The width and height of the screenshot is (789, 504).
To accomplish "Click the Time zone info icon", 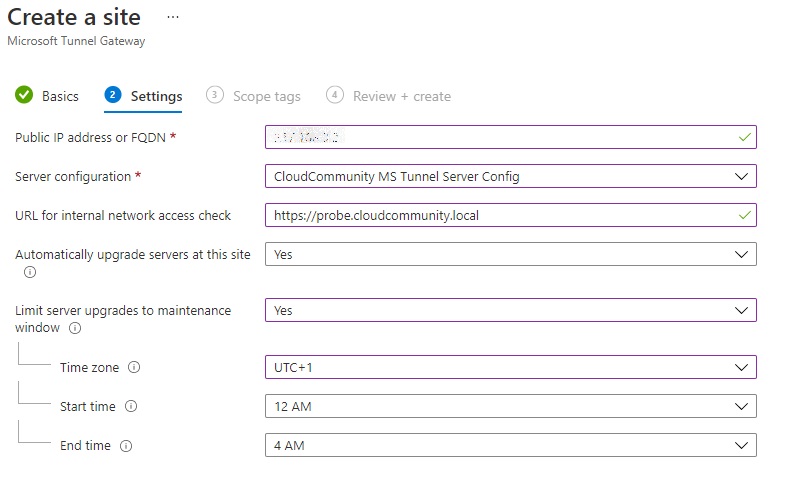I will [134, 367].
